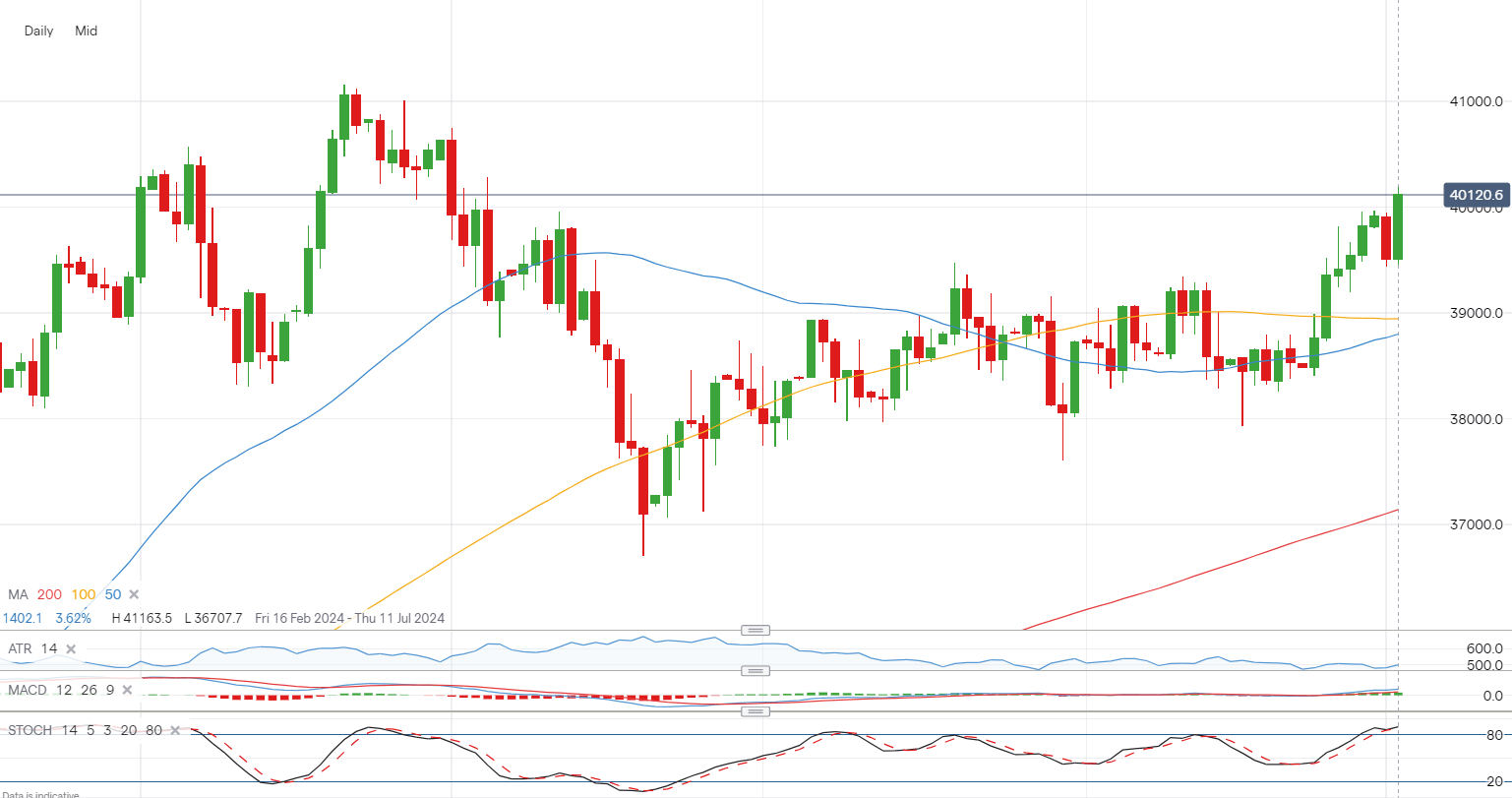The height and width of the screenshot is (798, 1512).
Task: Click the current price tag 40120.6
Action: [x=1476, y=196]
